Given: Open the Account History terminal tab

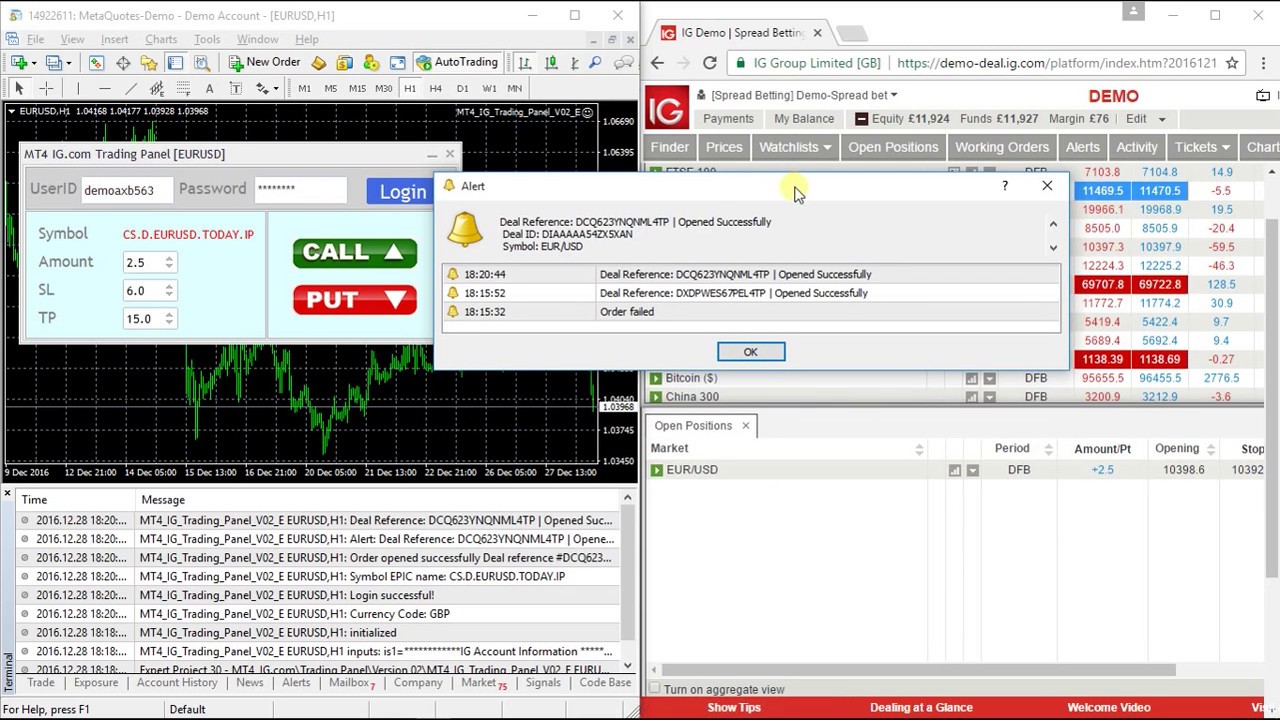Looking at the screenshot, I should pyautogui.click(x=177, y=682).
